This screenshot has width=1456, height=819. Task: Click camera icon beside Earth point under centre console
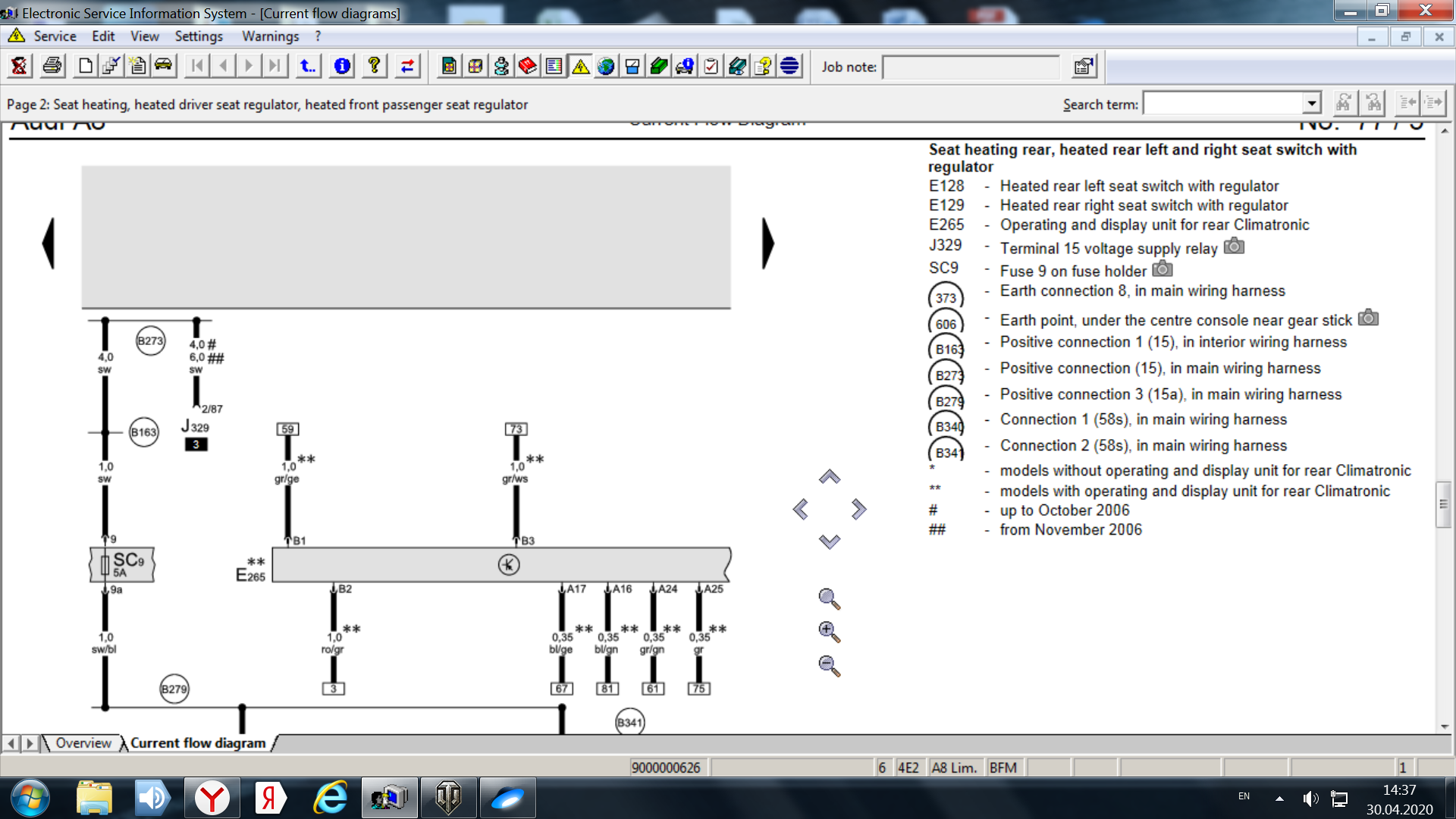click(1368, 317)
